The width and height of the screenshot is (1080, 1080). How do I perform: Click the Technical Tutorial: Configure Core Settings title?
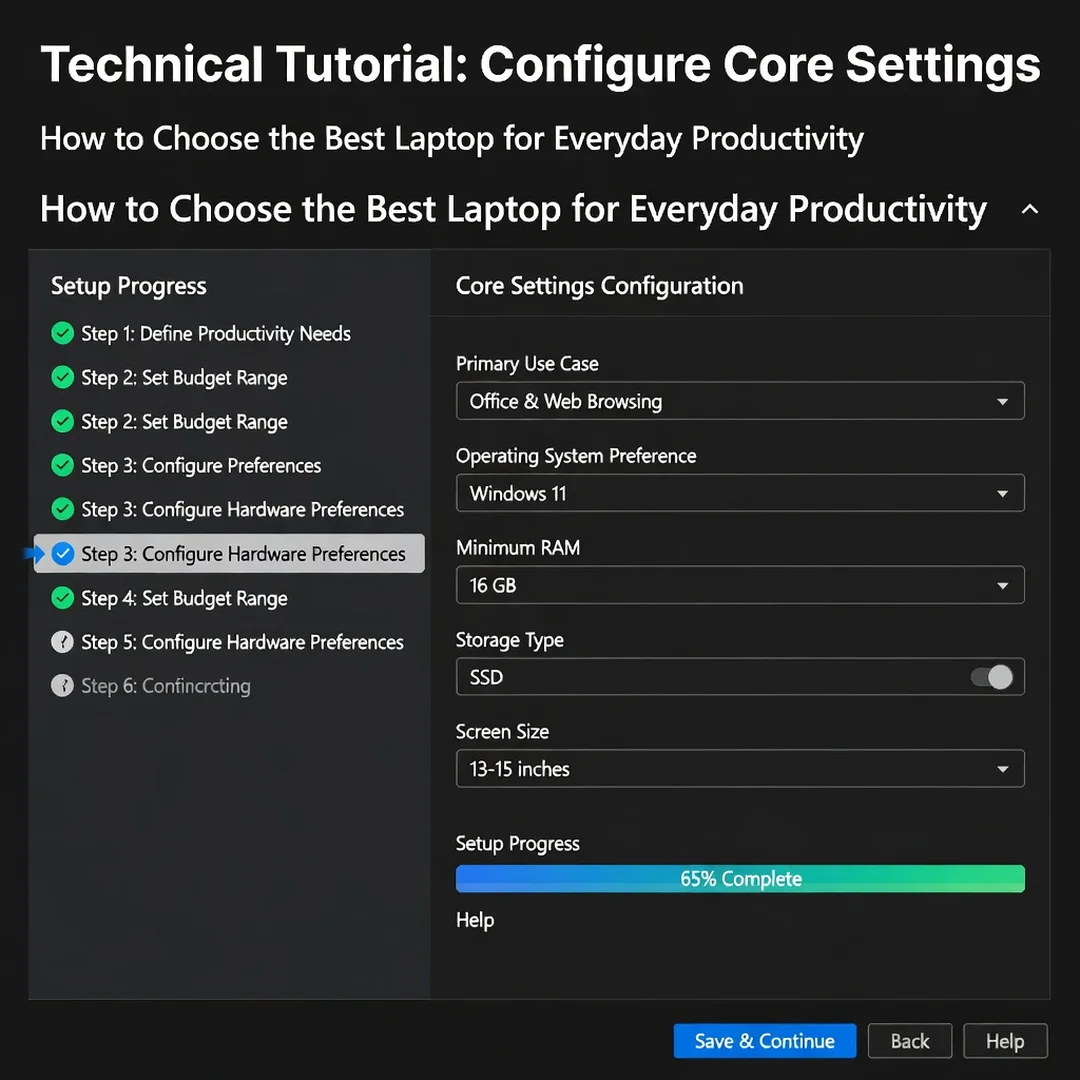540,65
